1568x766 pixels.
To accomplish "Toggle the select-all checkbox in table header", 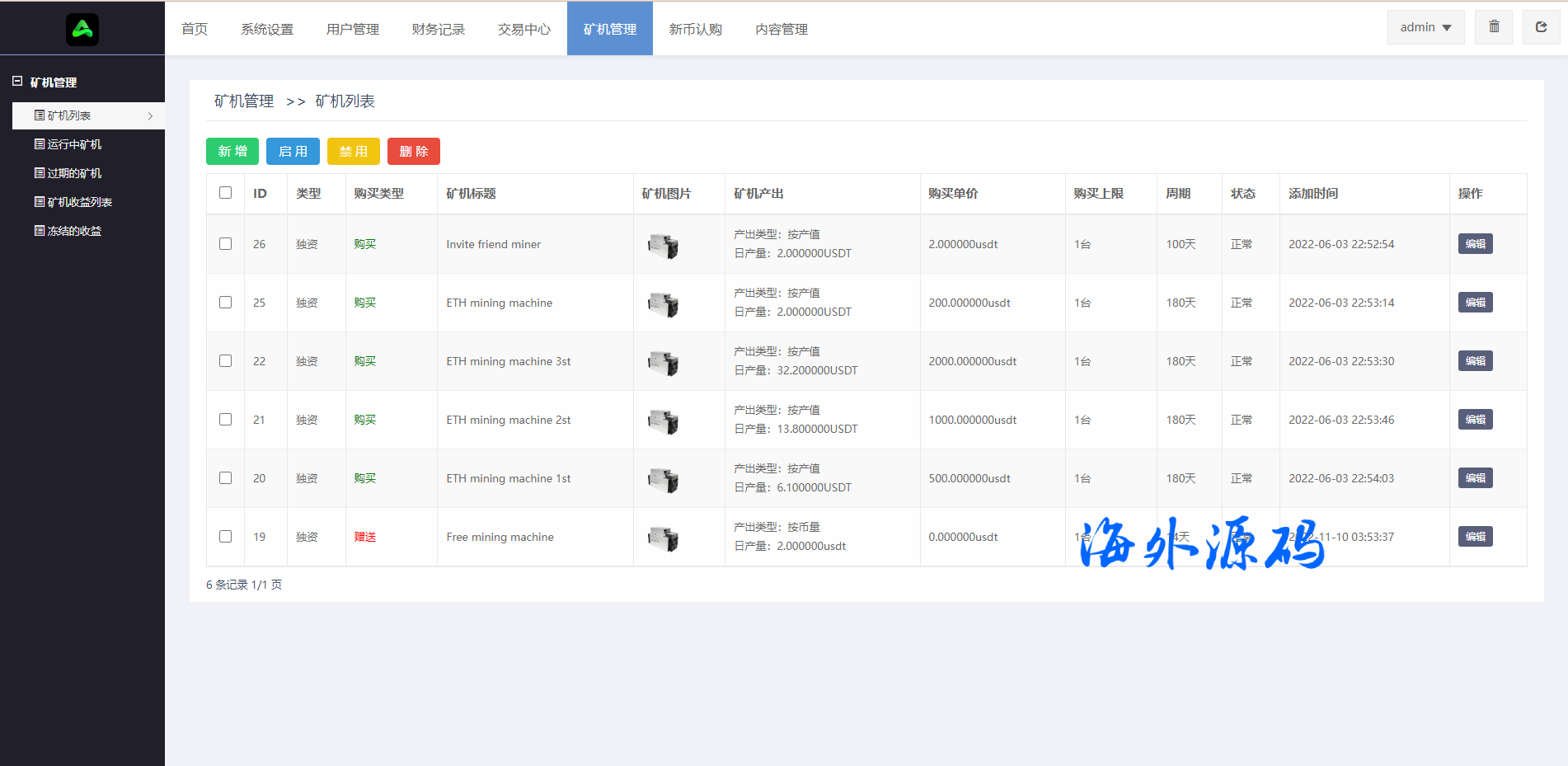I will pos(225,193).
